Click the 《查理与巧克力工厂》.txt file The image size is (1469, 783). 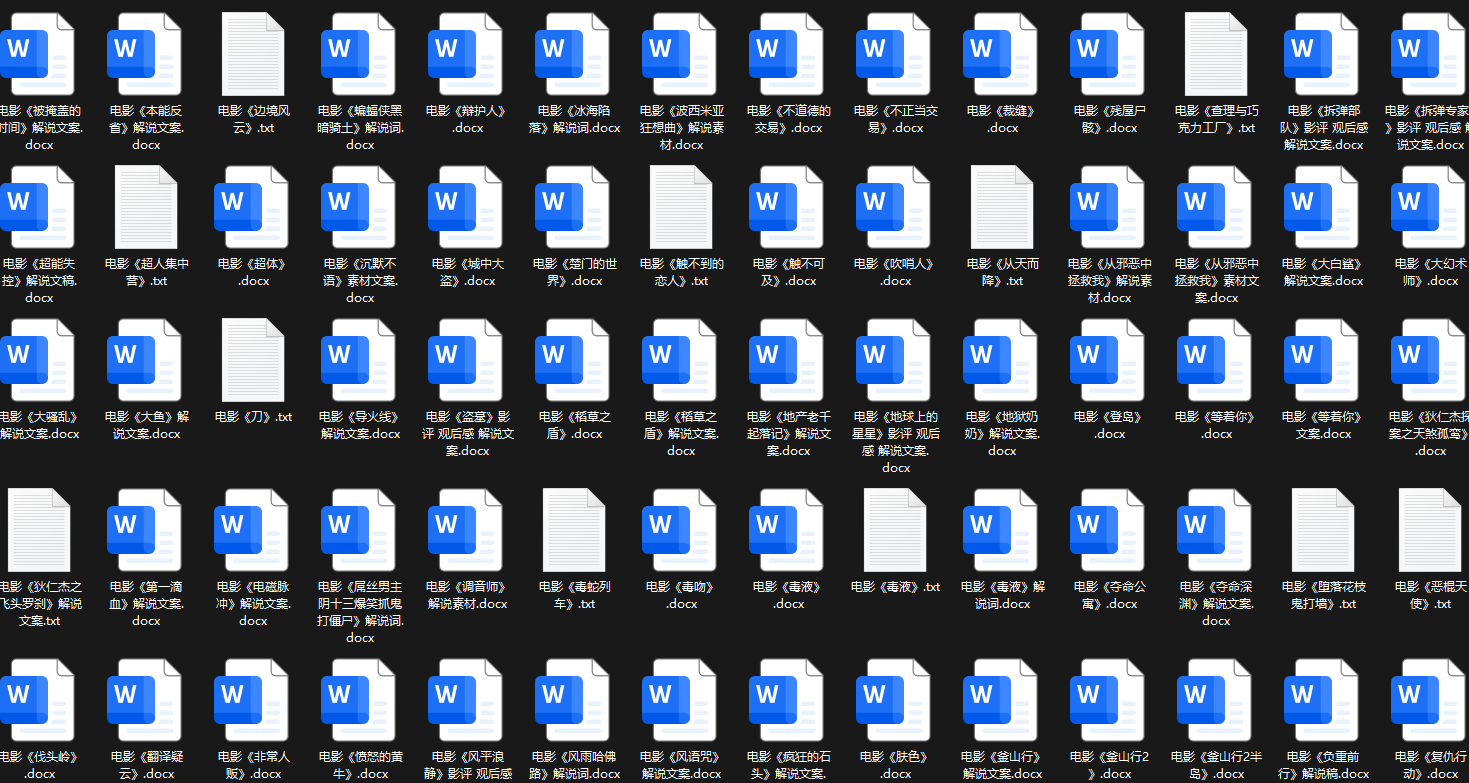(x=1216, y=53)
